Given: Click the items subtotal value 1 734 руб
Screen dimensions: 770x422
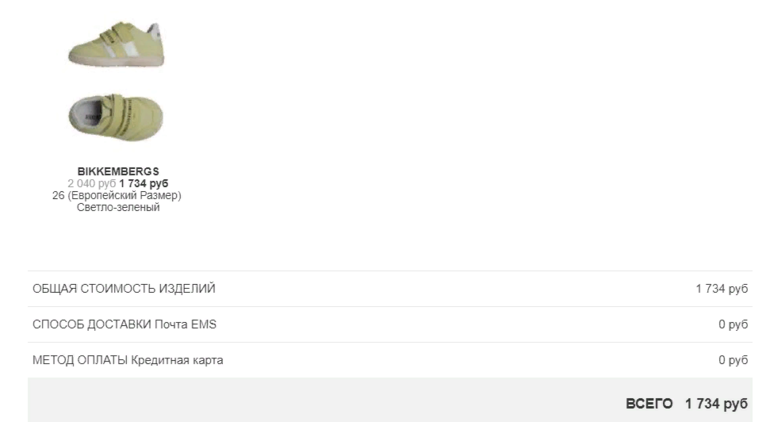Looking at the screenshot, I should [722, 289].
